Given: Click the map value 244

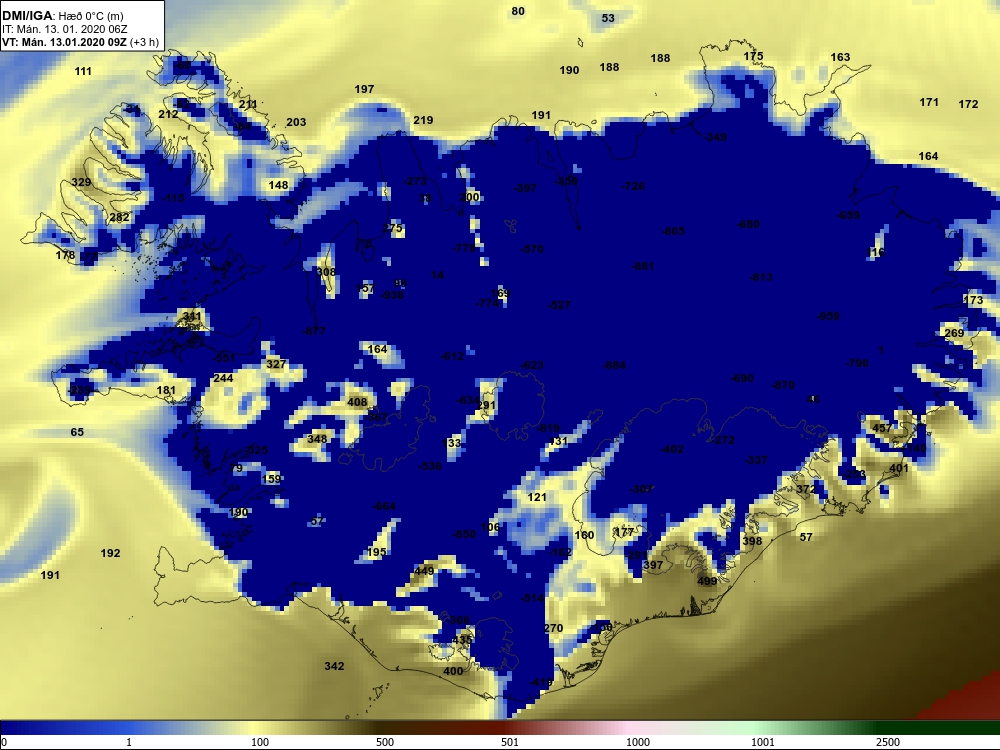Looking at the screenshot, I should [x=223, y=378].
